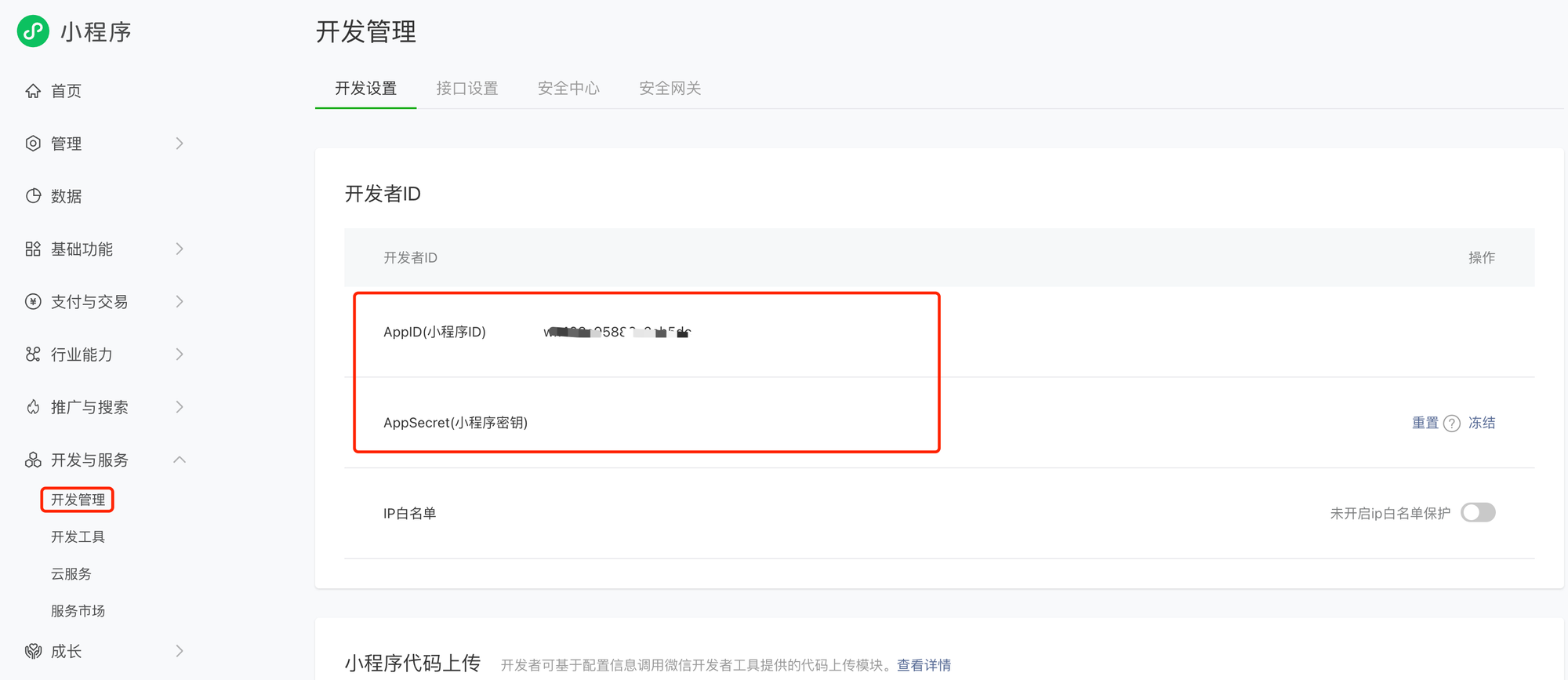Click the icon beside 成长

click(x=33, y=651)
